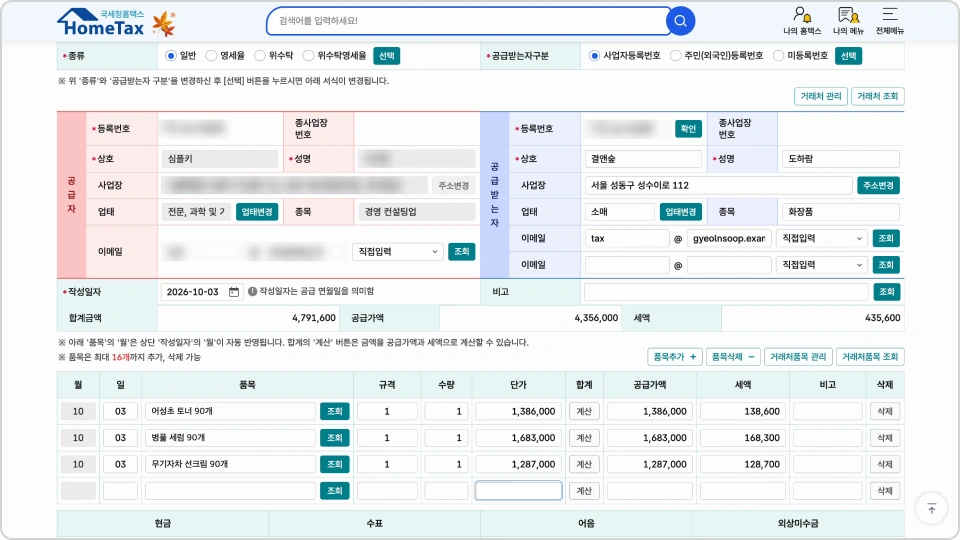Open 거래처품목 조회

[869, 356]
